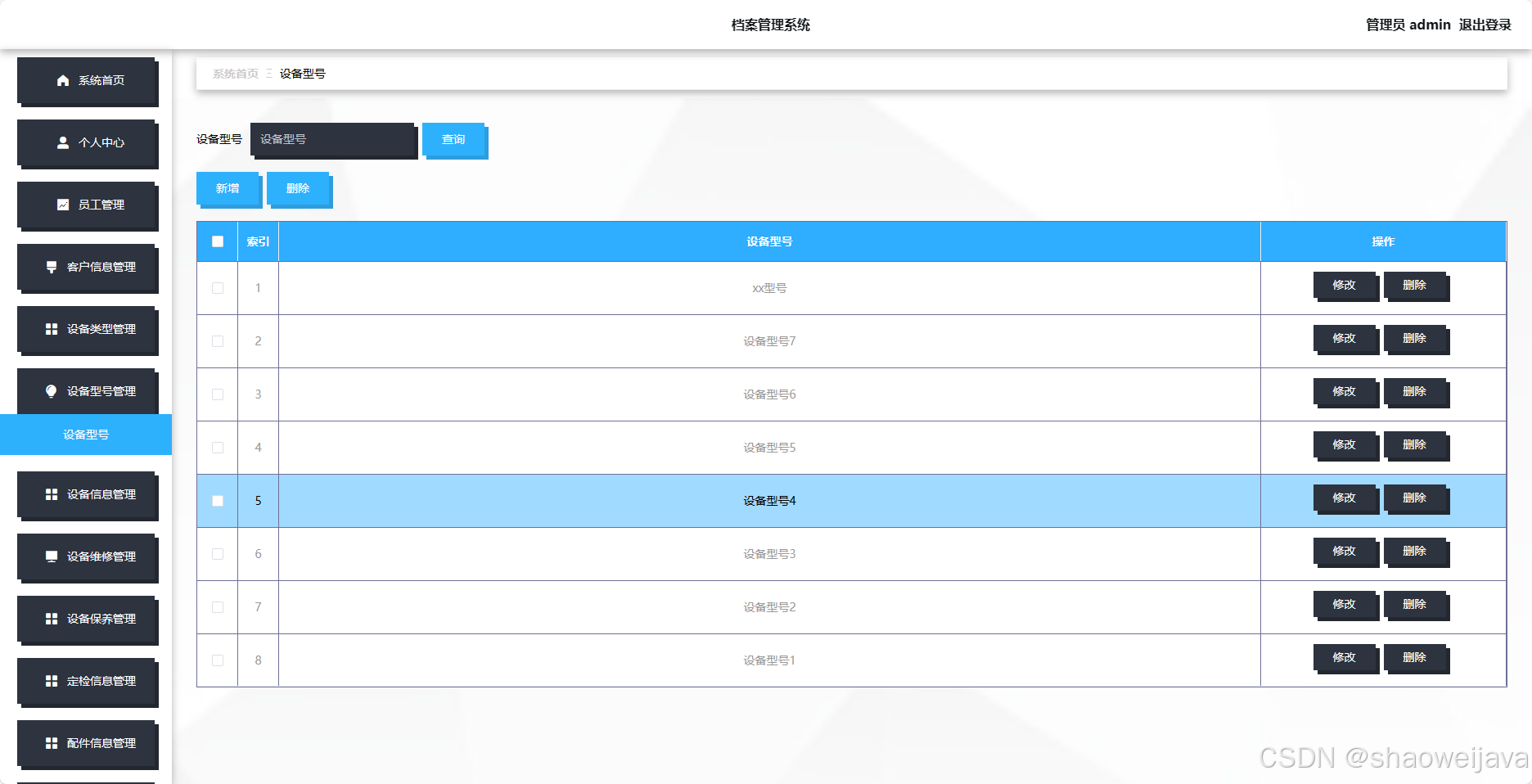
Task: Click 修改 for row 设备型号3
Action: coord(1345,552)
